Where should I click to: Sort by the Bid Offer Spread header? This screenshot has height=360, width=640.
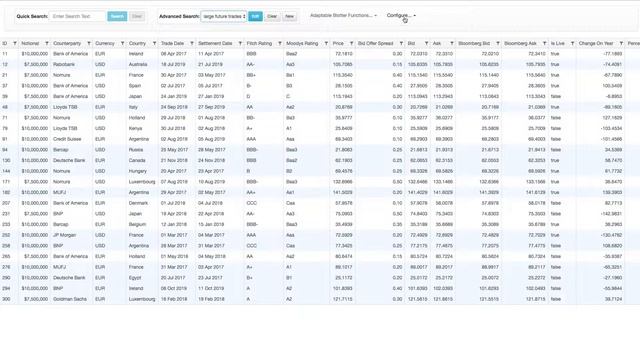pyautogui.click(x=376, y=43)
